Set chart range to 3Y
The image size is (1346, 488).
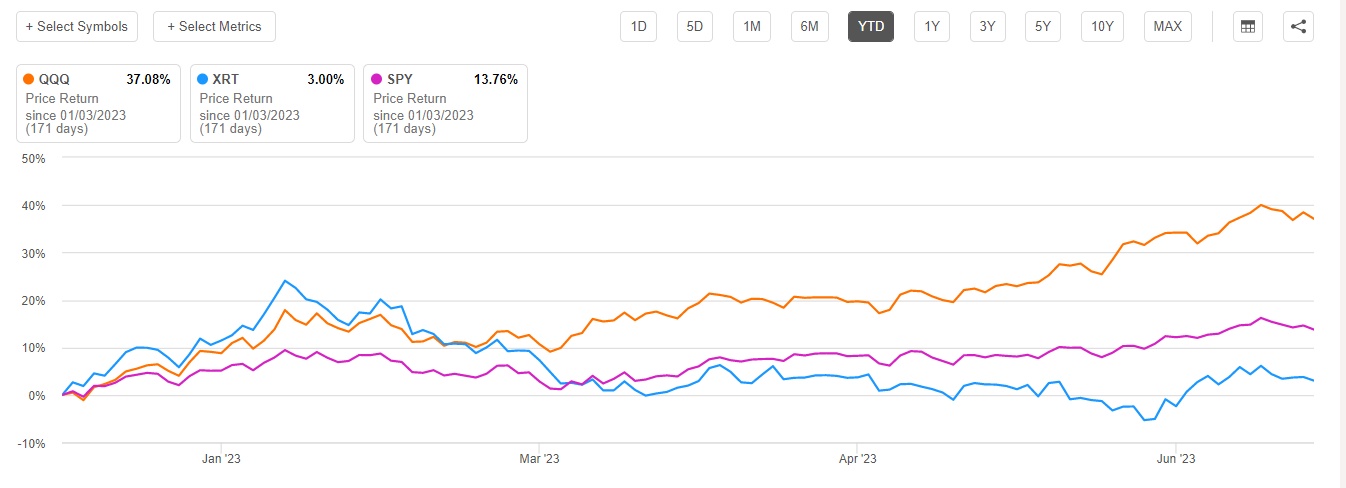[987, 27]
